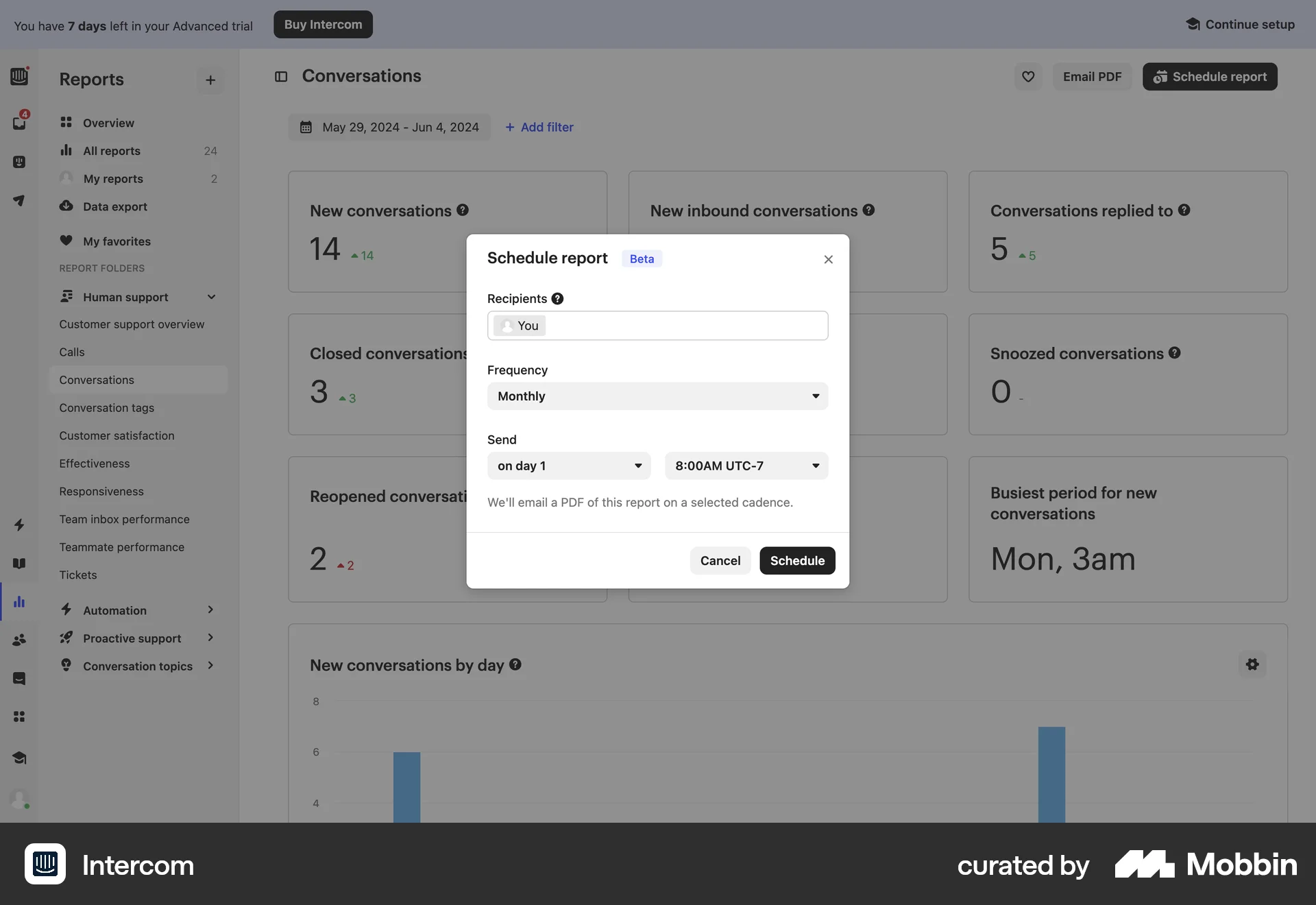Screen dimensions: 1316x905
Task: Open the Knowledge base book icon
Action: click(x=19, y=563)
